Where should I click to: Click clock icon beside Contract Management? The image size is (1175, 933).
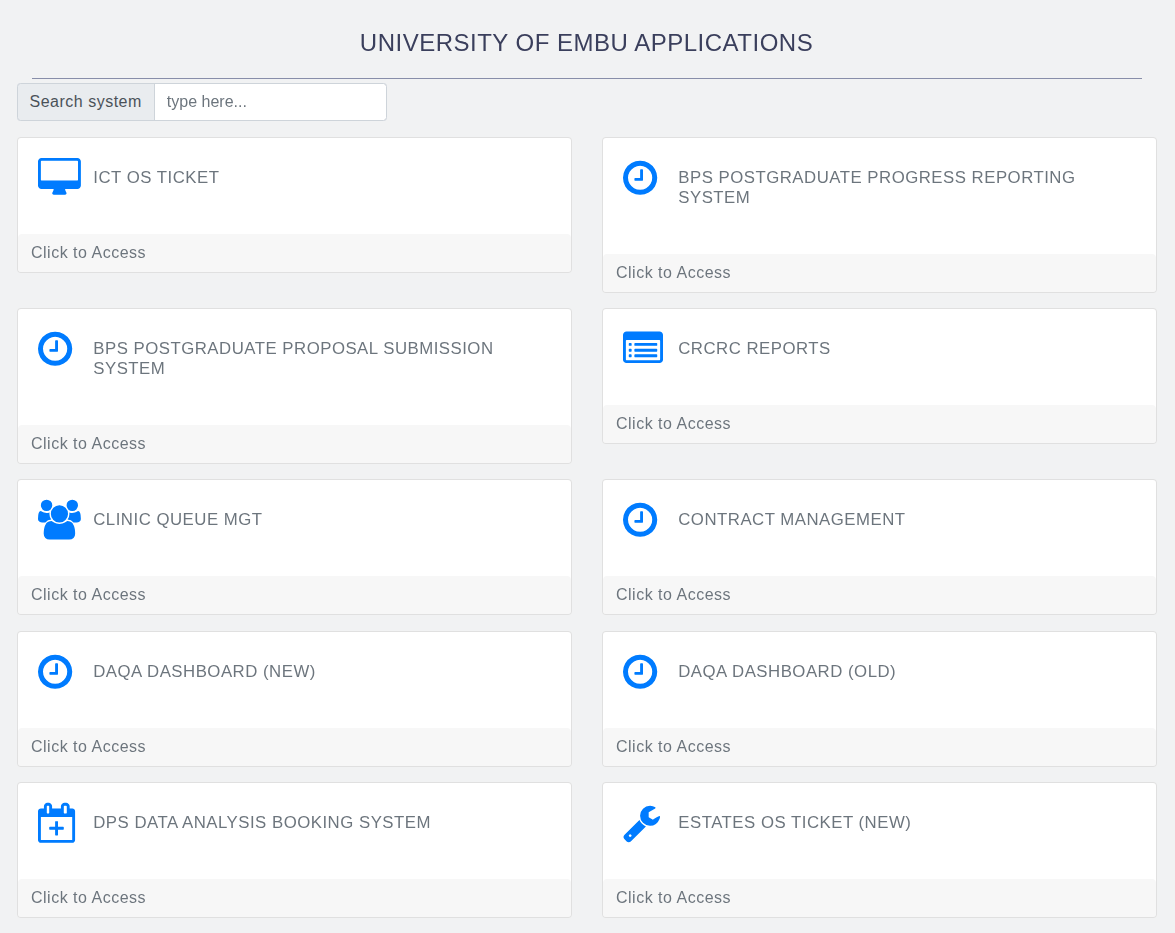click(x=640, y=519)
